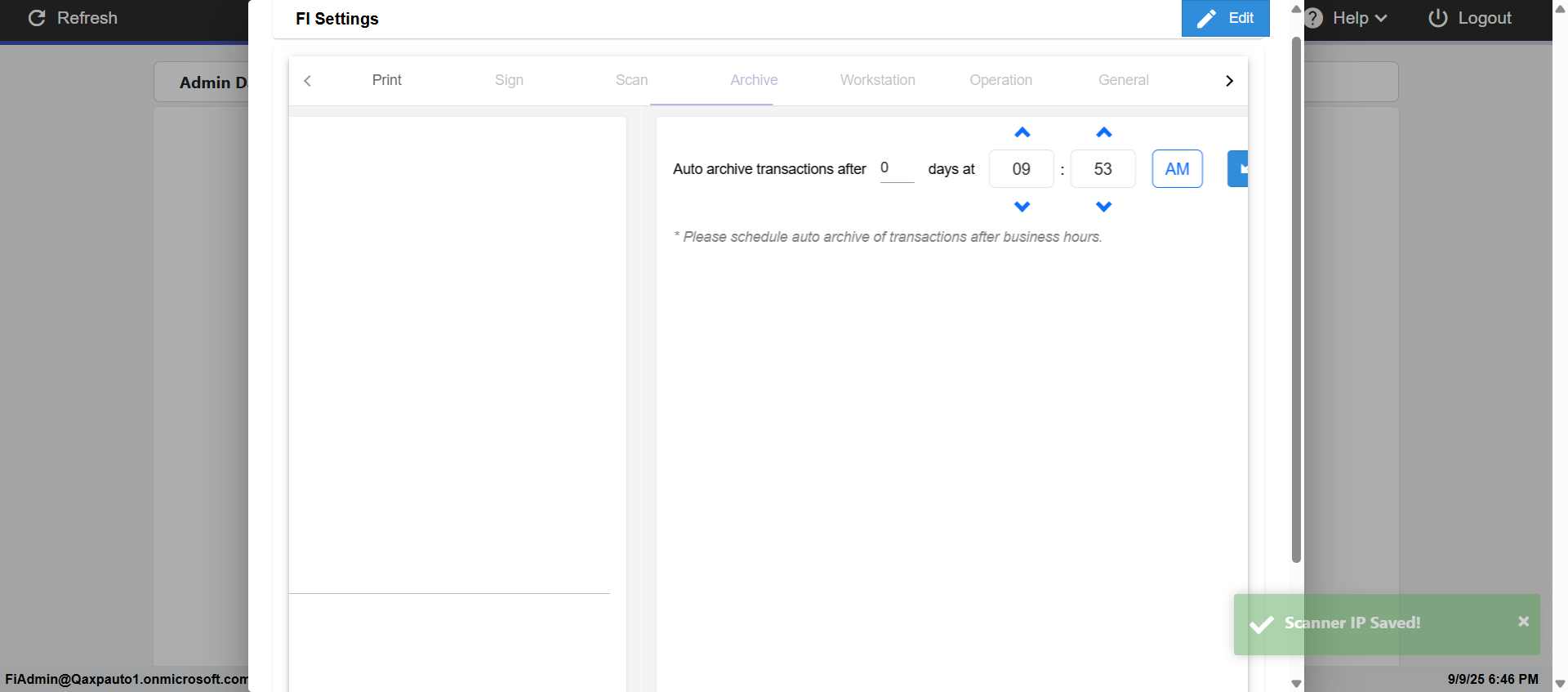Click the business hours scheduling note
Viewport: 1568px width, 692px height.
point(888,237)
